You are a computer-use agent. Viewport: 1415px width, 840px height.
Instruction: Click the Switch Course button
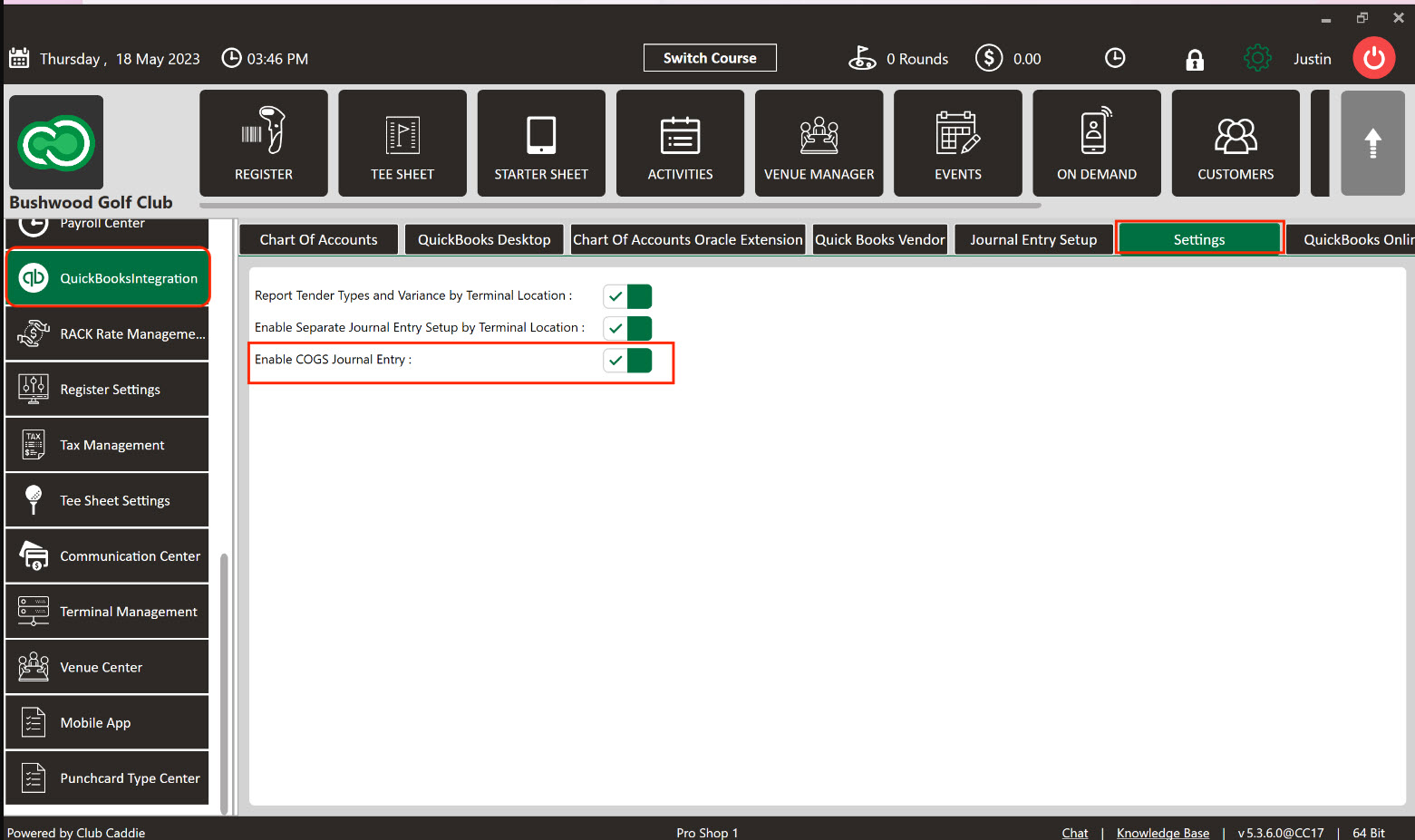(710, 58)
